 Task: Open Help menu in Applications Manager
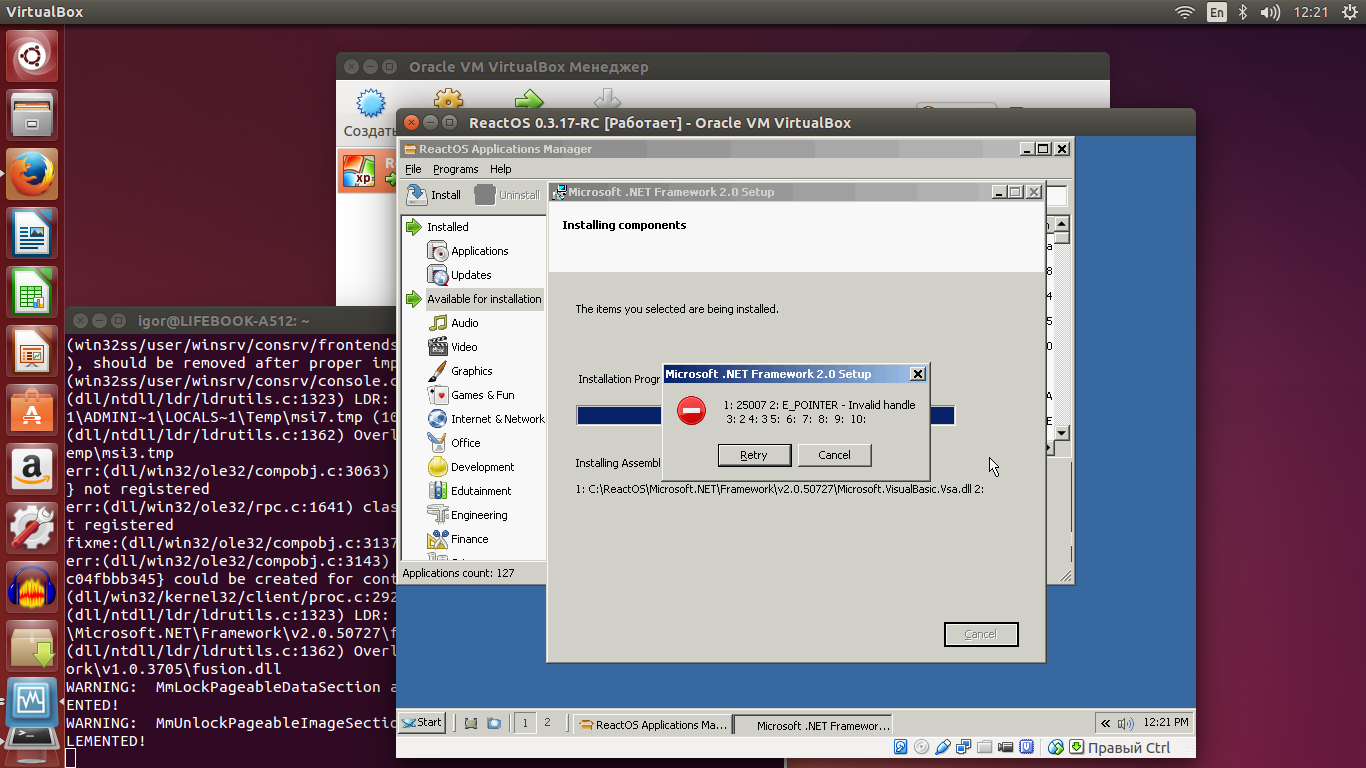[501, 169]
